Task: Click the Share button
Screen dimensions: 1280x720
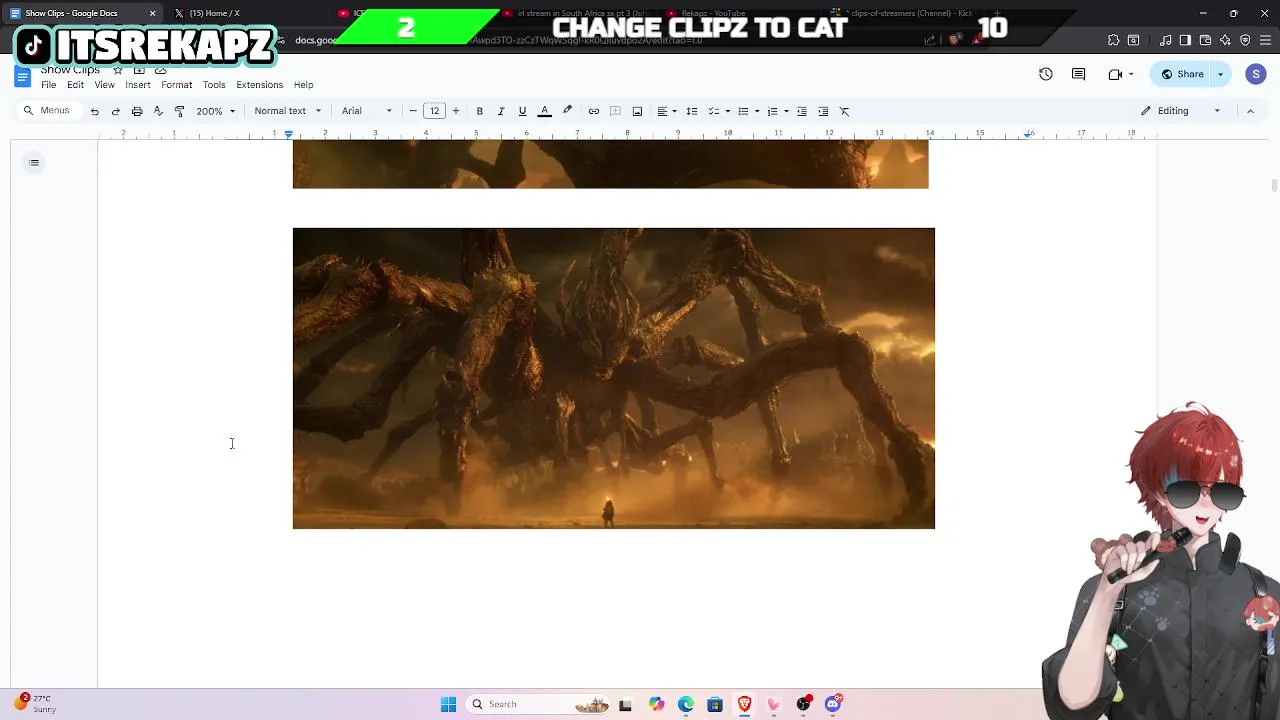Action: pos(1182,74)
